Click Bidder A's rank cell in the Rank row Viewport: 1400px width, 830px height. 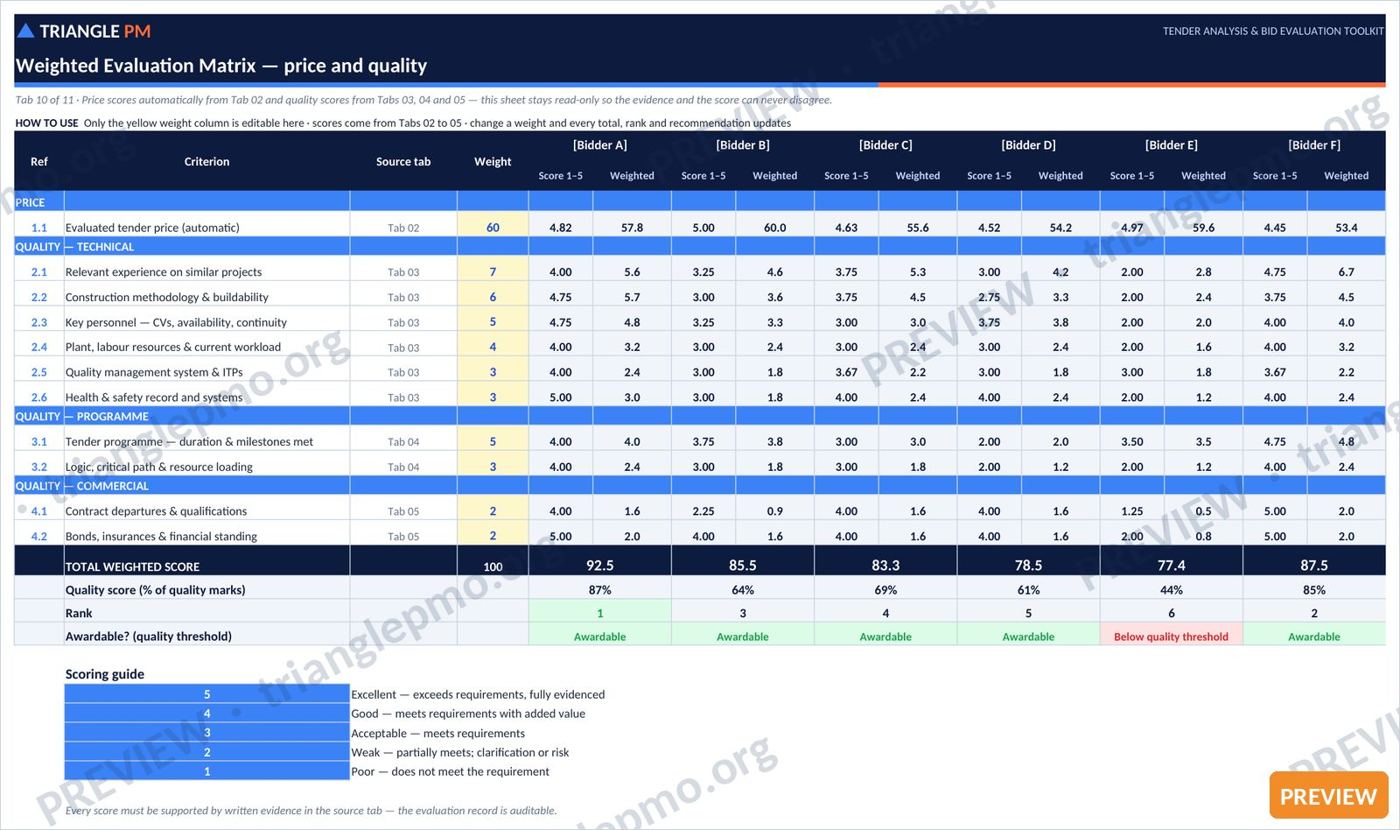pos(600,613)
